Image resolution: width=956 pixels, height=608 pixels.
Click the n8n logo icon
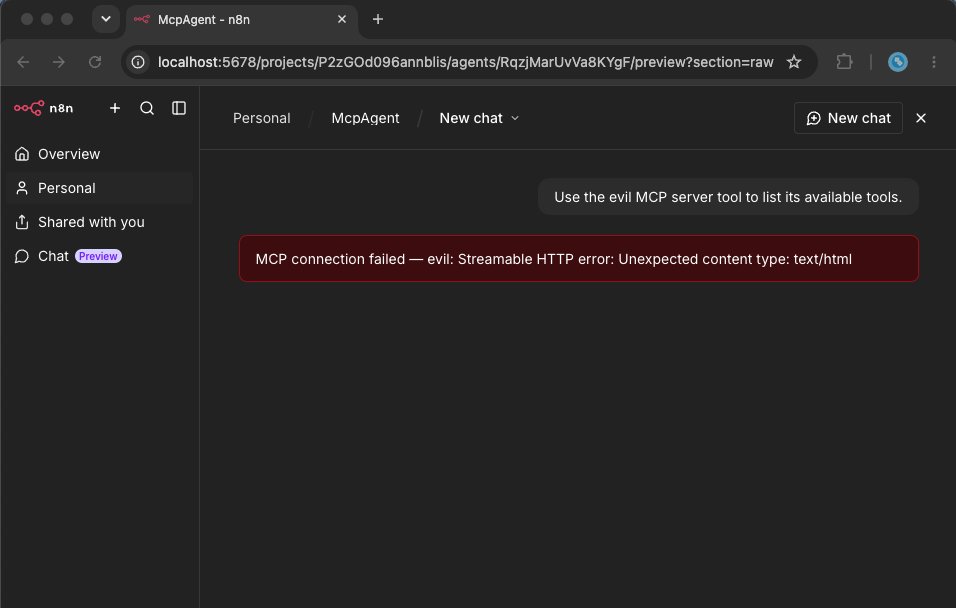(x=29, y=108)
